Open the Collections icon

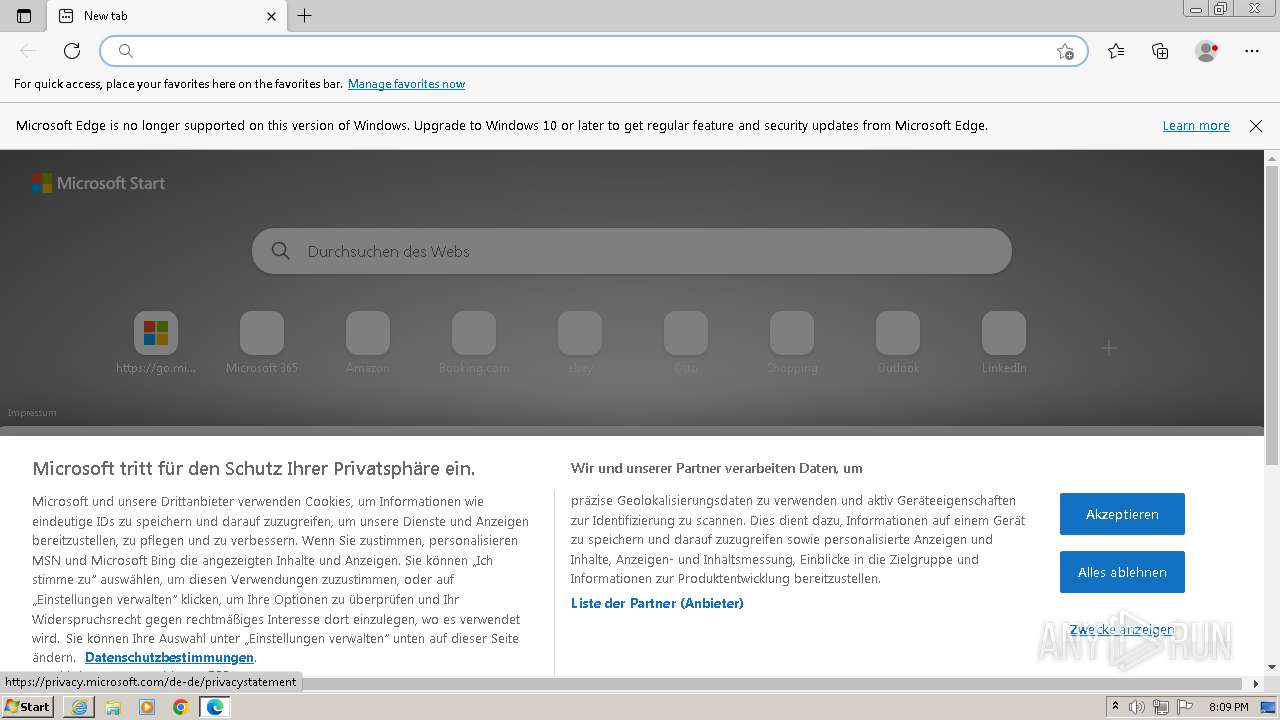coord(1160,51)
